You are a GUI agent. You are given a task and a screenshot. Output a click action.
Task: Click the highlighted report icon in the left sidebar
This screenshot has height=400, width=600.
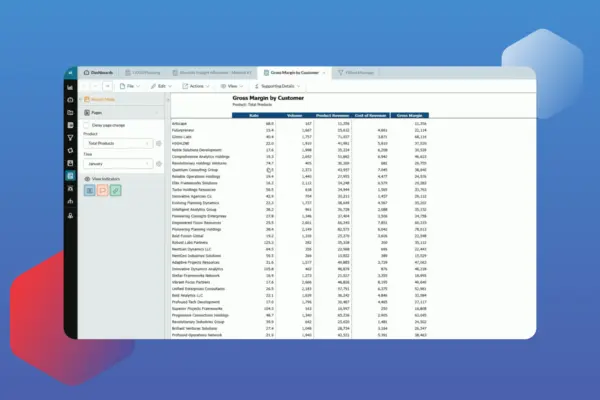tap(70, 176)
